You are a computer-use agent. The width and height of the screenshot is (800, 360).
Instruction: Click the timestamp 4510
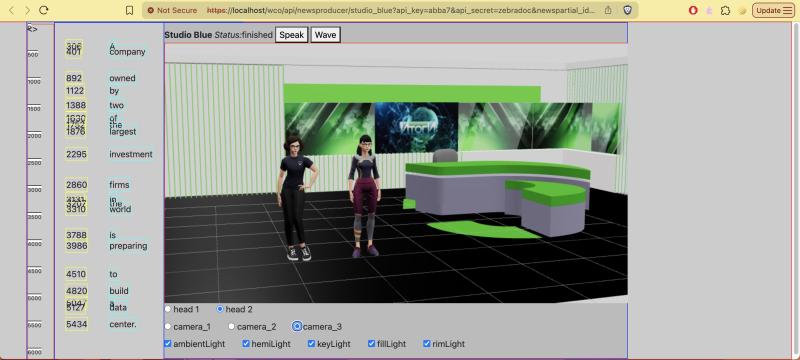[76, 274]
